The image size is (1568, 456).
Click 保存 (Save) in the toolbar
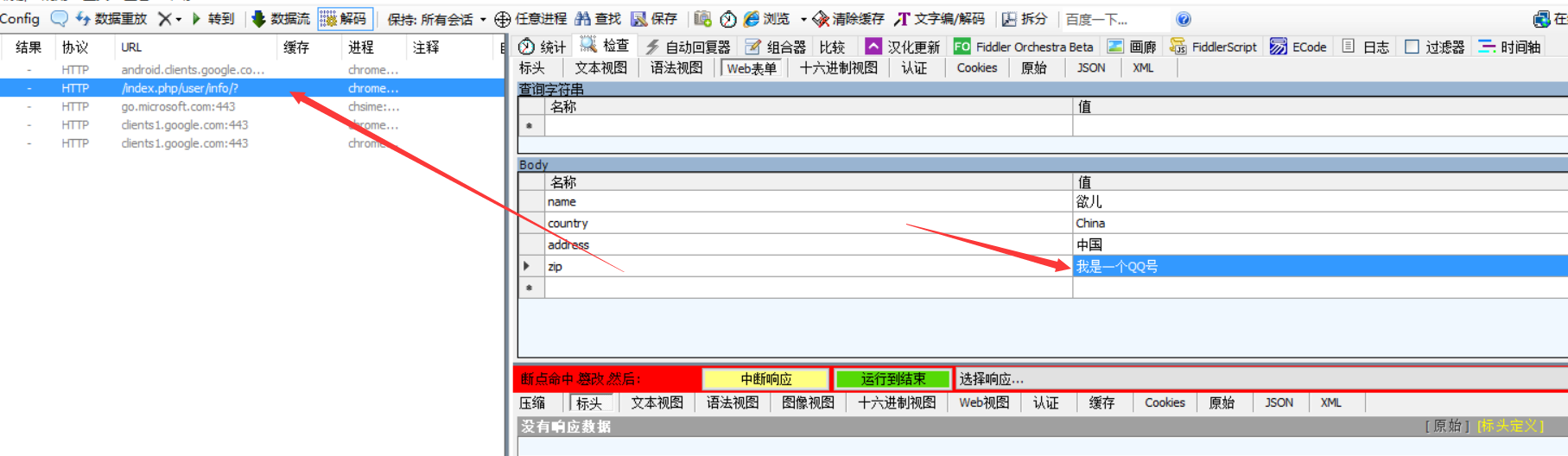point(654,18)
